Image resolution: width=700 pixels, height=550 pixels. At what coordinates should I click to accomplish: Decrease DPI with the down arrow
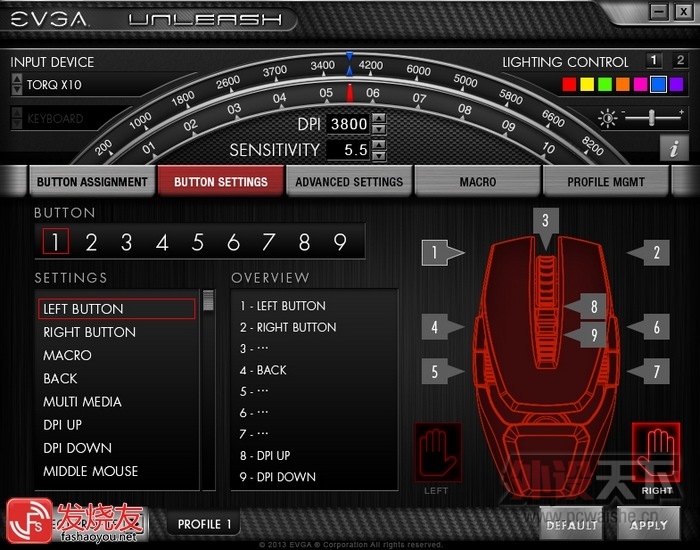click(379, 129)
